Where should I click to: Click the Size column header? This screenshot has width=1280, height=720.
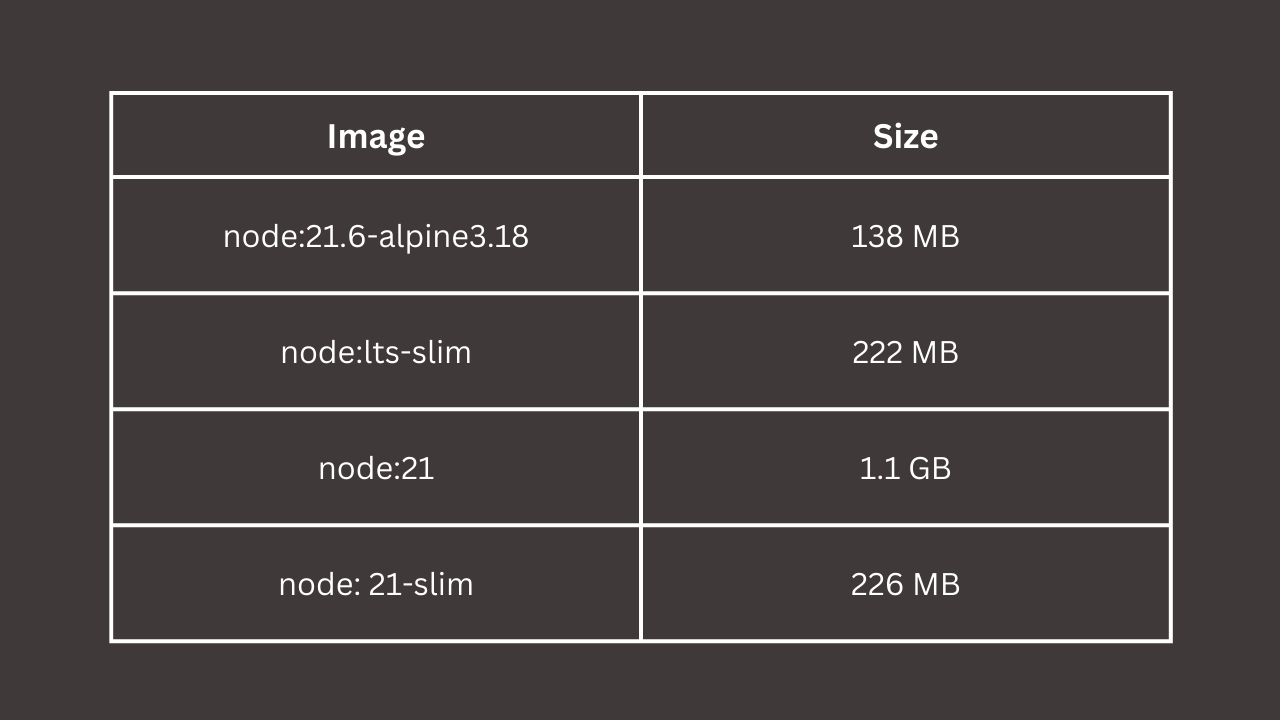point(905,136)
